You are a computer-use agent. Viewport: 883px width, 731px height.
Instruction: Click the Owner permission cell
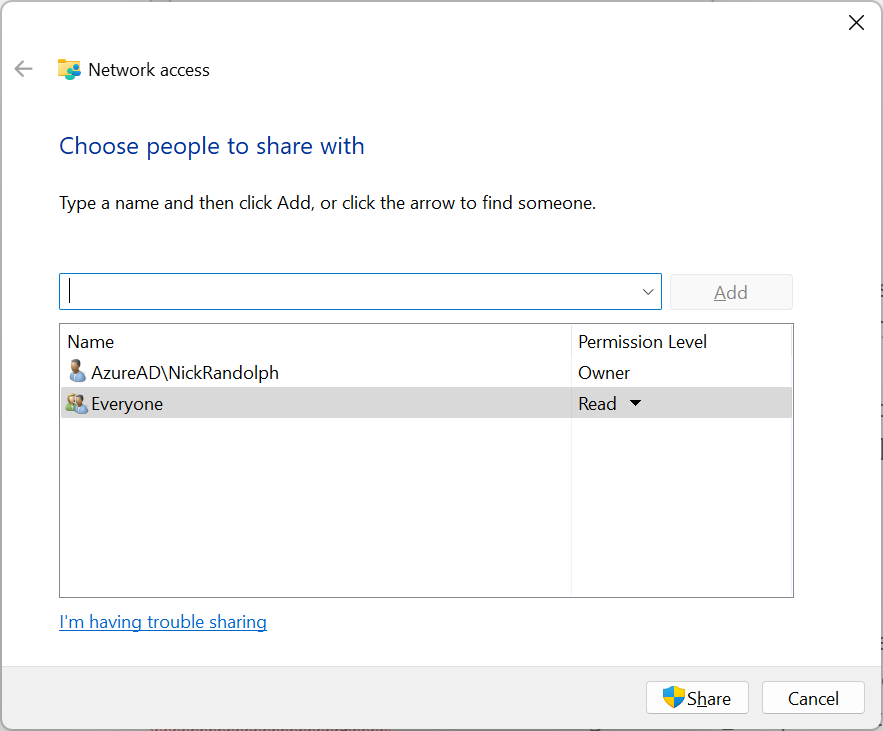pyautogui.click(x=604, y=373)
